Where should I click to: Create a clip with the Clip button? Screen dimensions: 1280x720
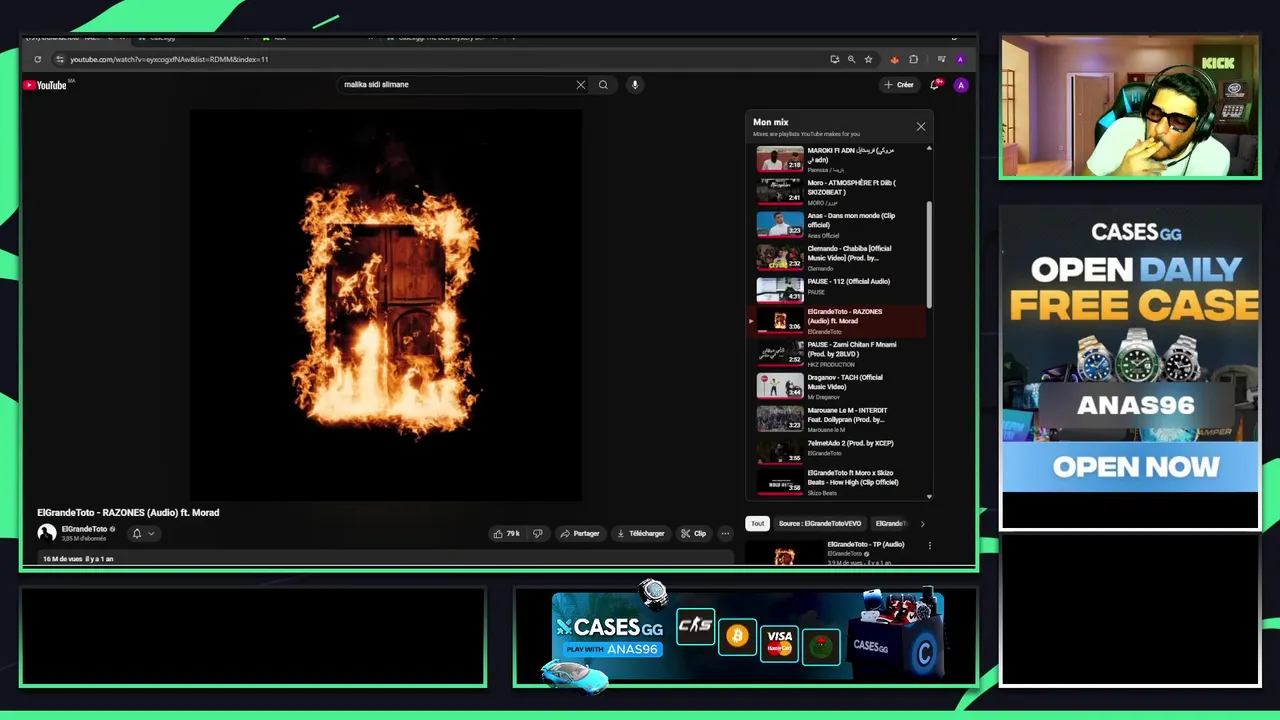[694, 533]
